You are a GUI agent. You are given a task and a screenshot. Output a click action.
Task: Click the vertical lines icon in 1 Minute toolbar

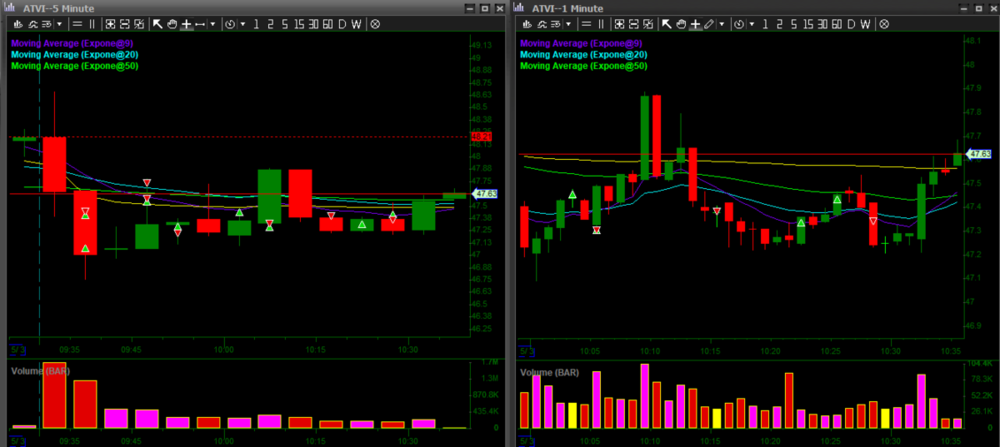click(602, 23)
